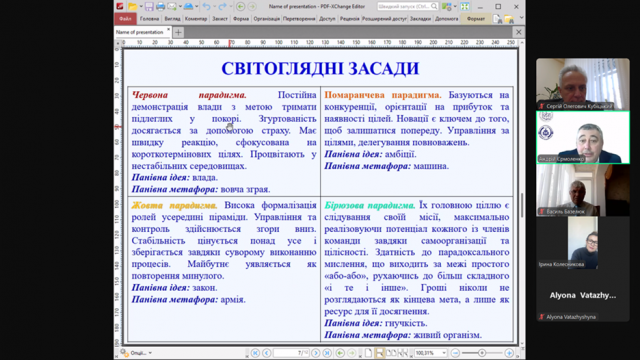Screen dimensions: 640x360
Task: Select continuous page layout icon
Action: coord(380,353)
